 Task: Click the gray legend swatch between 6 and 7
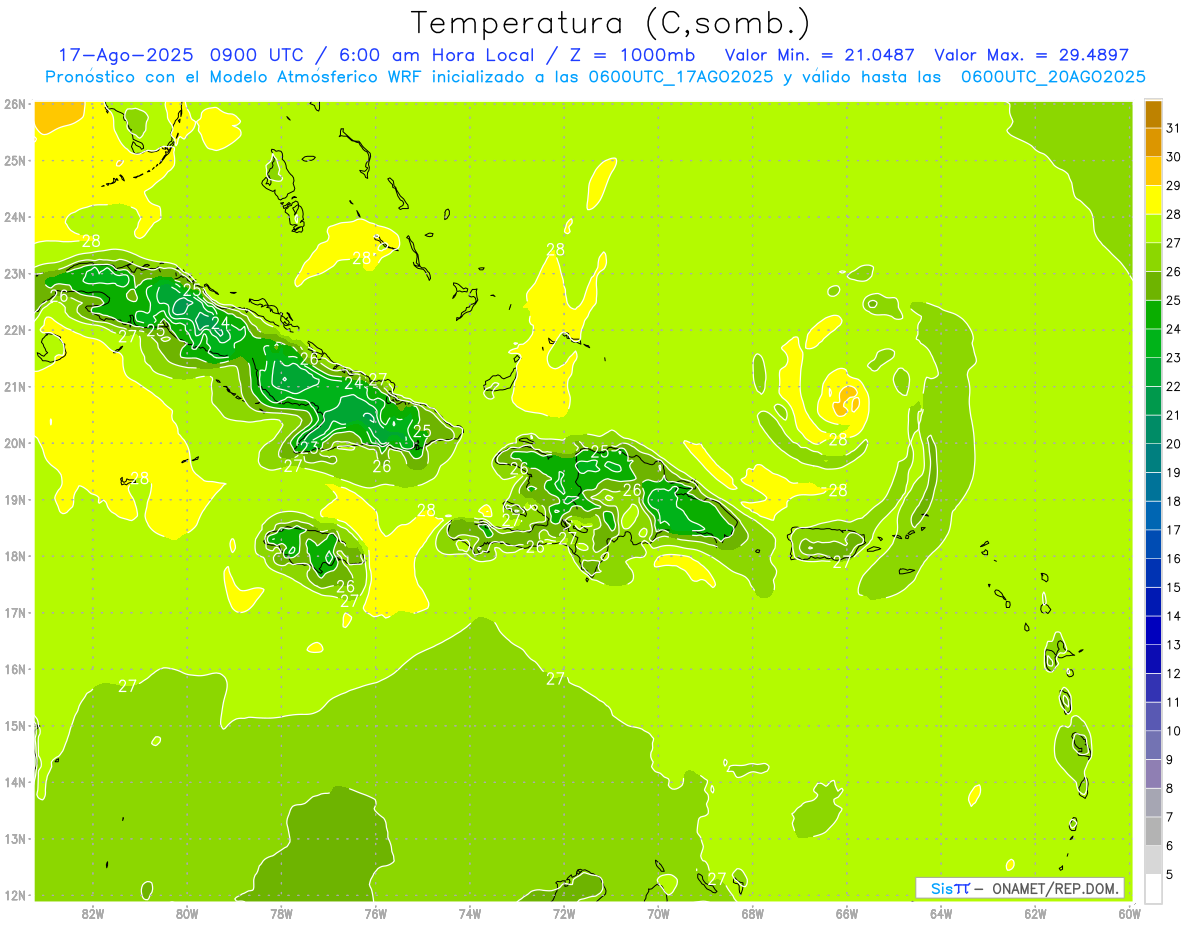(x=1153, y=831)
